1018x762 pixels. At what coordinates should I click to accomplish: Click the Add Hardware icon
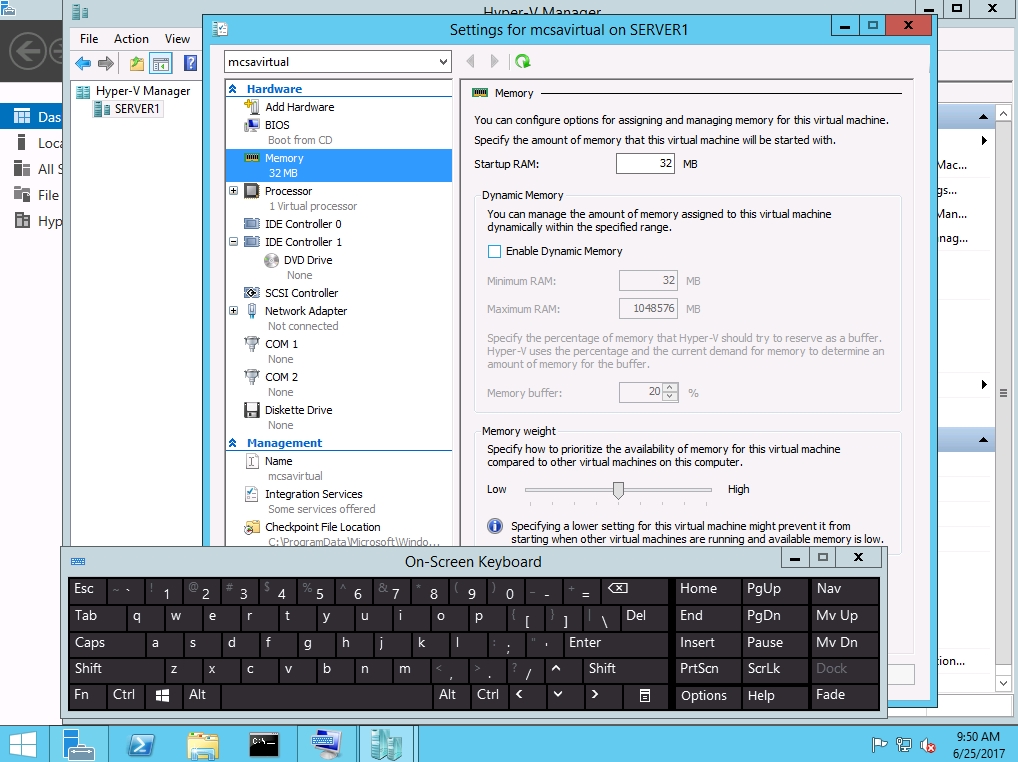tap(251, 106)
